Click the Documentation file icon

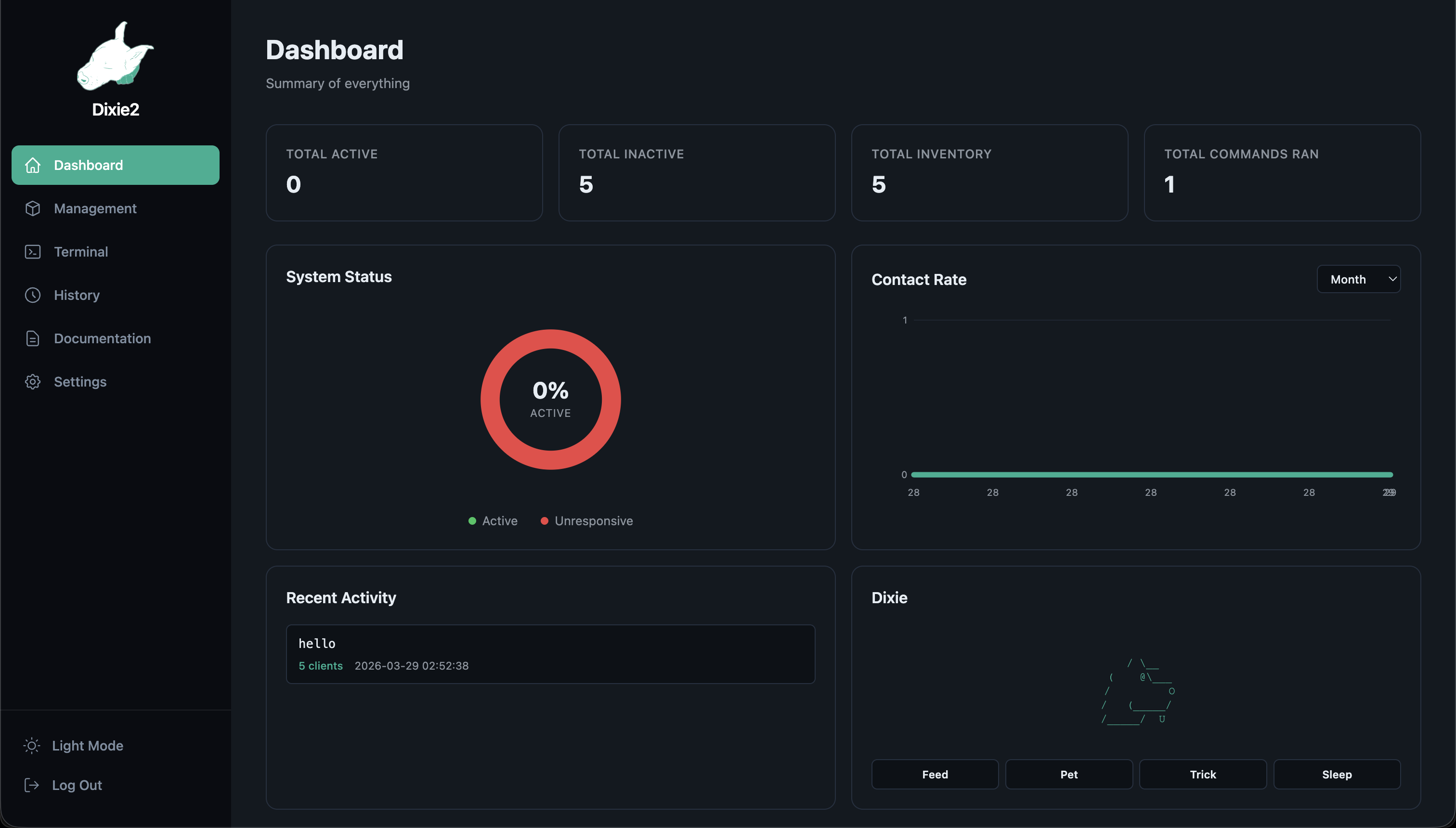click(32, 338)
